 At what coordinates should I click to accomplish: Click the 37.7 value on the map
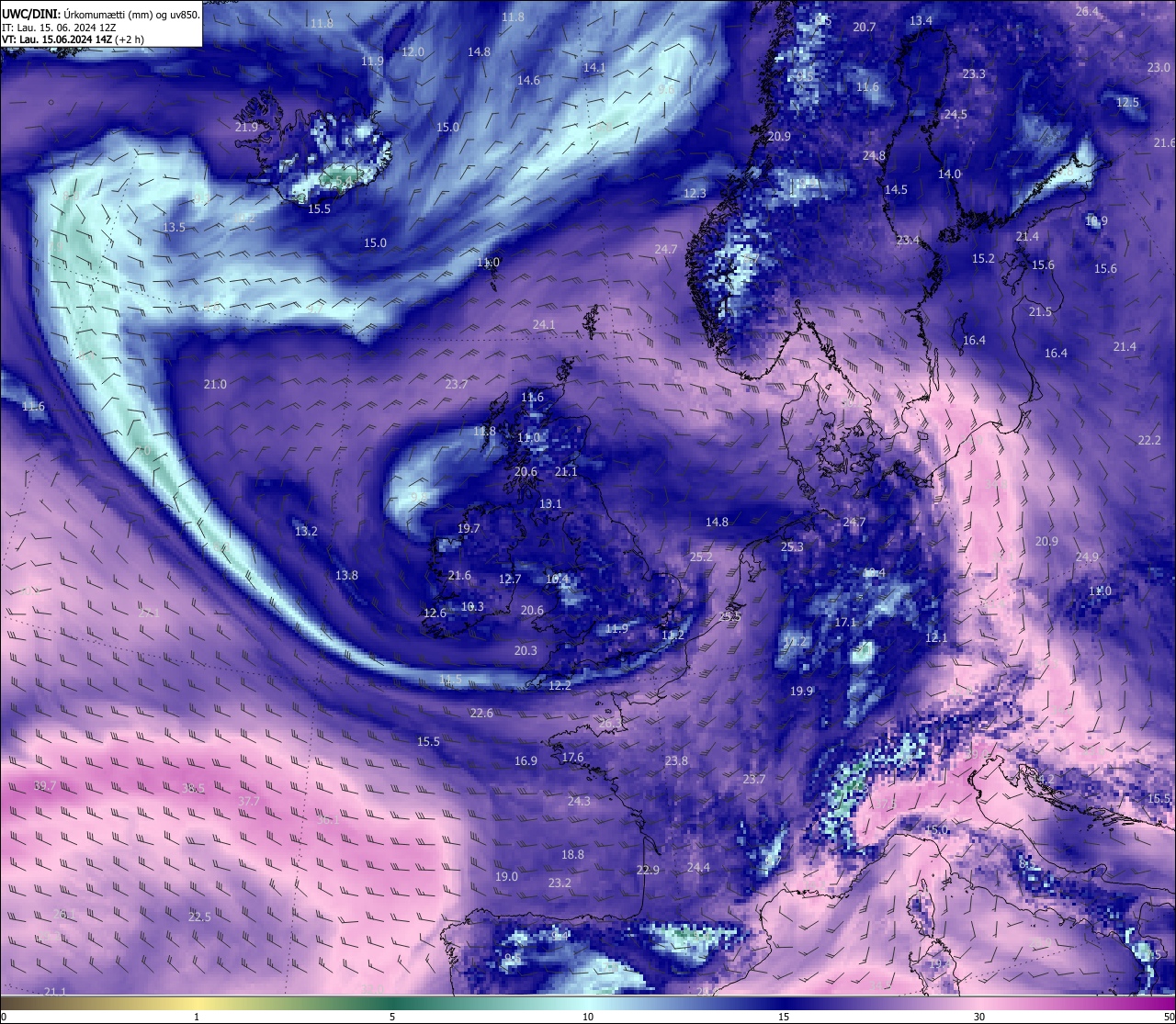tap(249, 801)
